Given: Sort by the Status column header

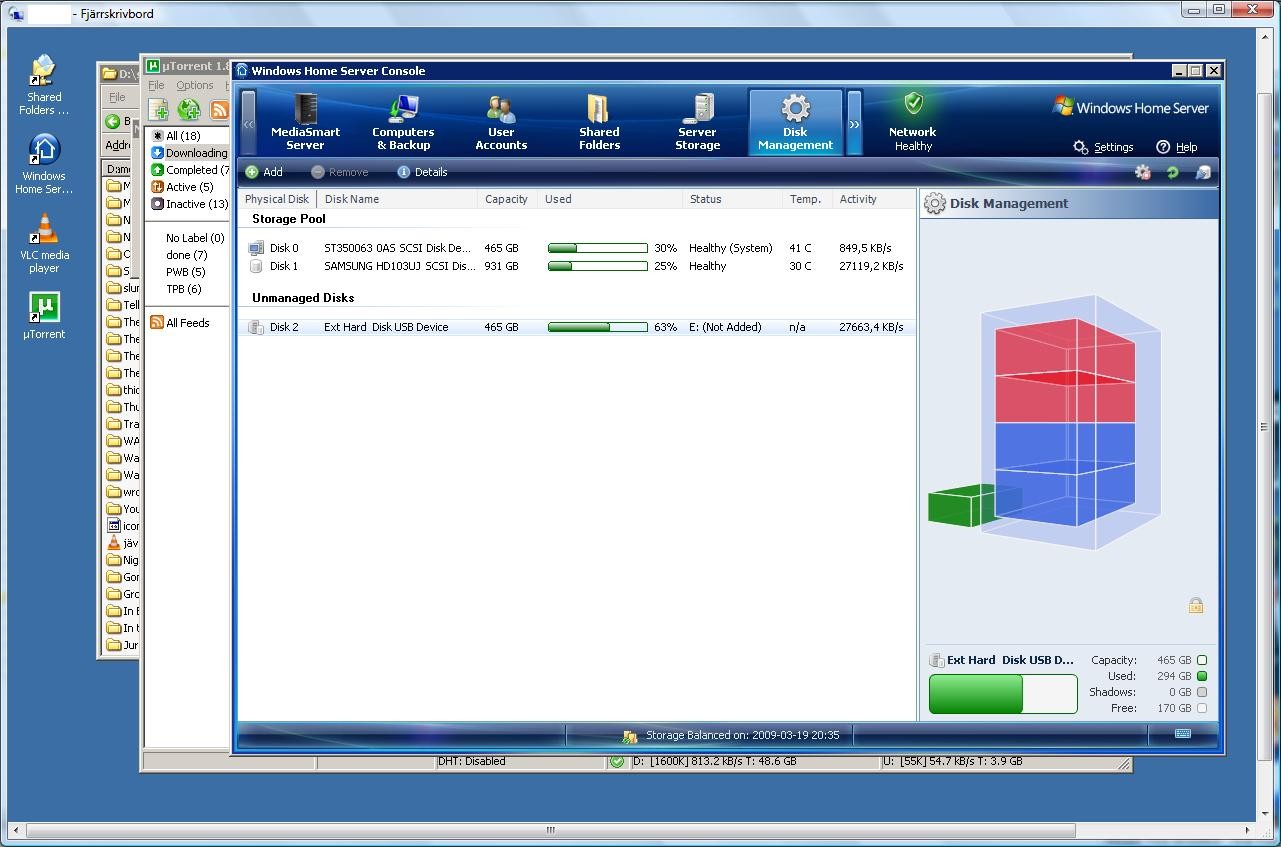Looking at the screenshot, I should [x=733, y=199].
